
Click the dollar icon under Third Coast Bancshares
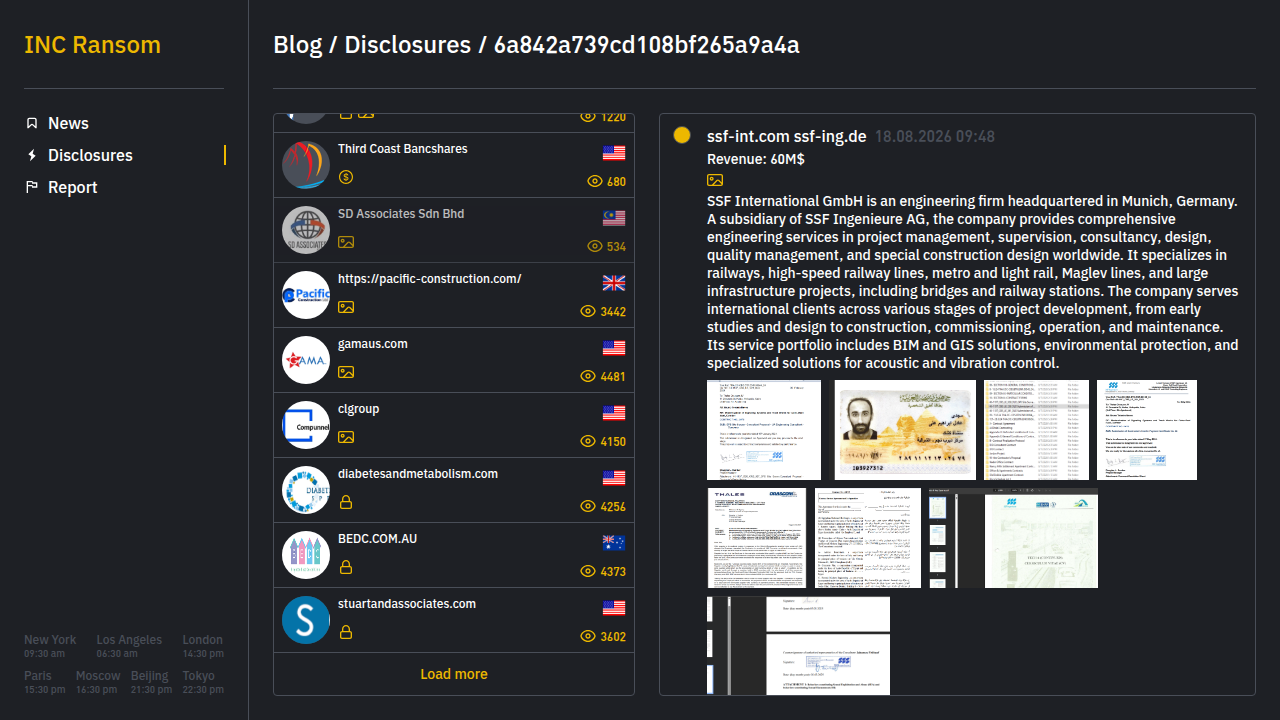pyautogui.click(x=346, y=177)
